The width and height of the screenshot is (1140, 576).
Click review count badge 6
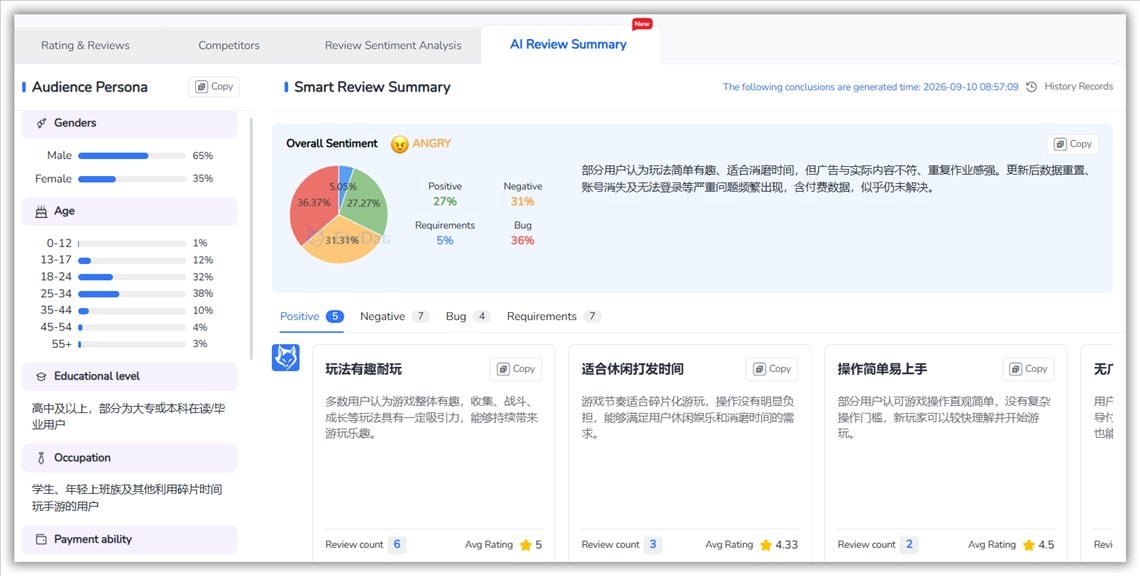click(x=396, y=544)
